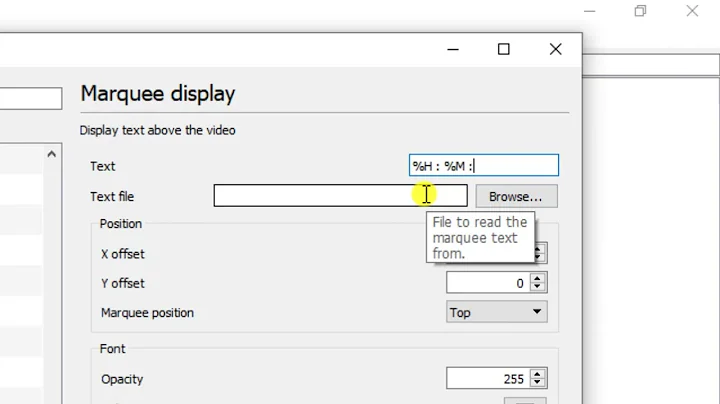Click the Browse... button

(x=517, y=196)
